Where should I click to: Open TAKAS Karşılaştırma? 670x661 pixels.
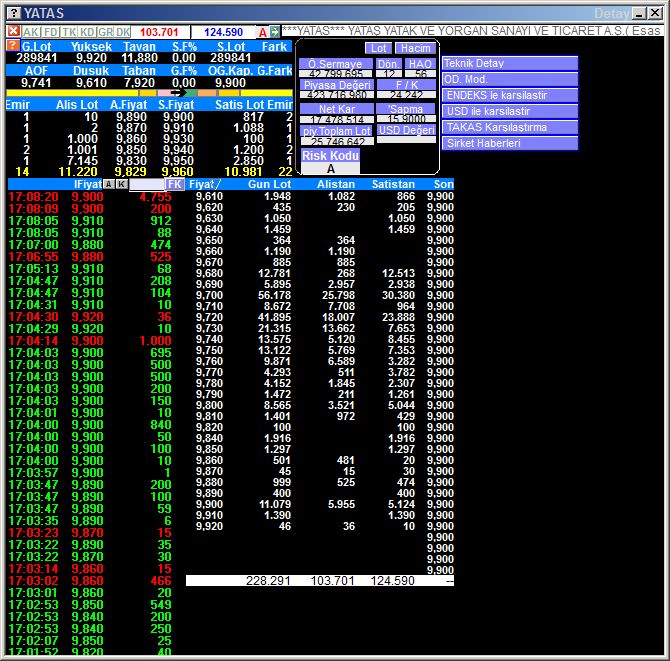pyautogui.click(x=510, y=127)
